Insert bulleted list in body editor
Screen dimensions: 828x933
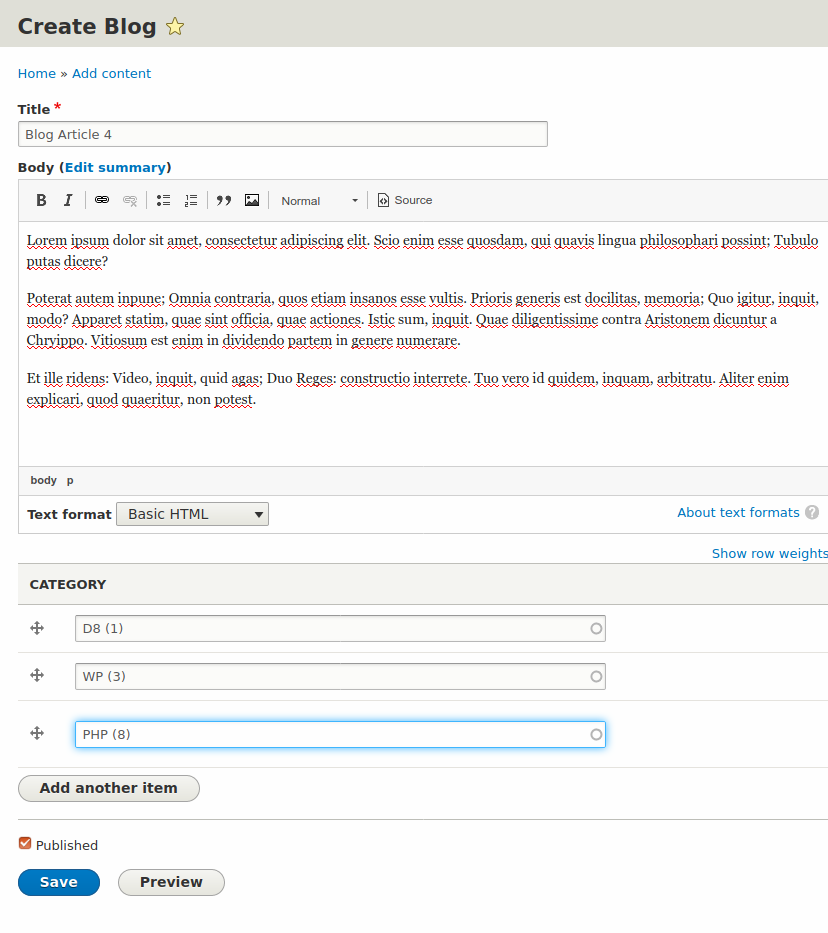[x=163, y=201]
